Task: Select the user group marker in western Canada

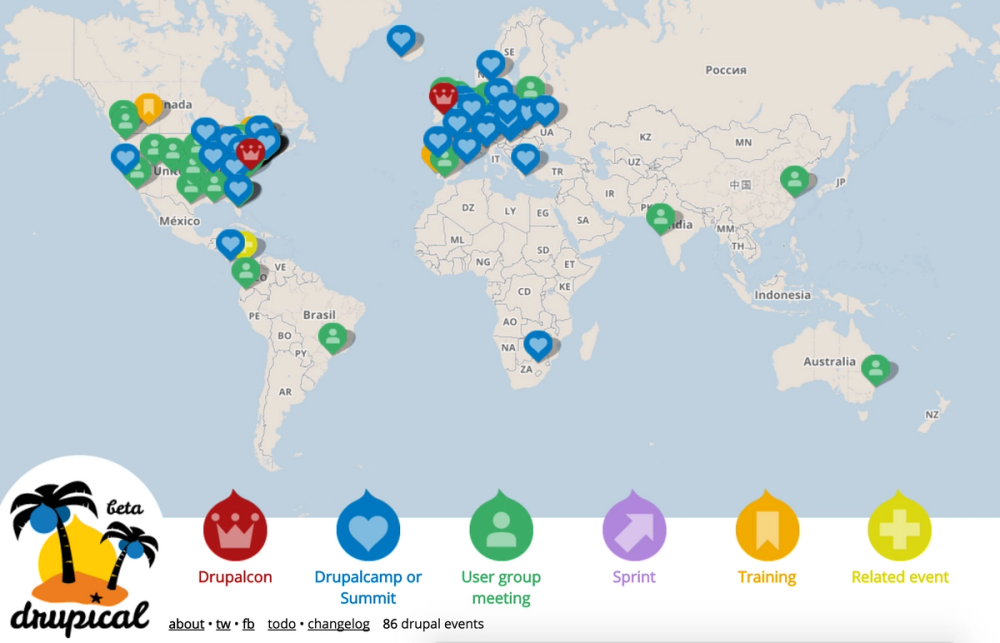Action: pyautogui.click(x=125, y=122)
